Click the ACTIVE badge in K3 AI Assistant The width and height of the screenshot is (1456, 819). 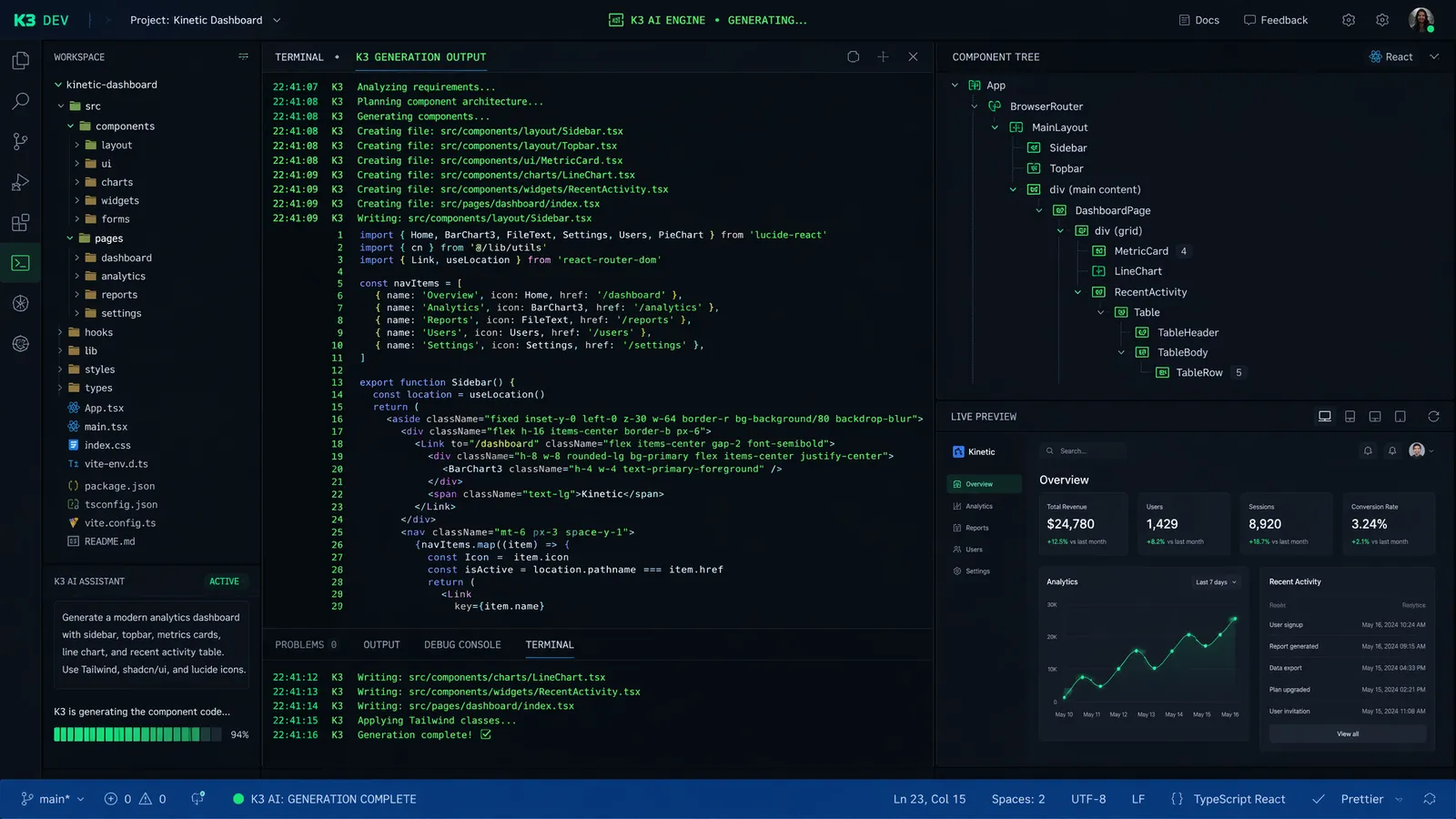click(x=224, y=581)
